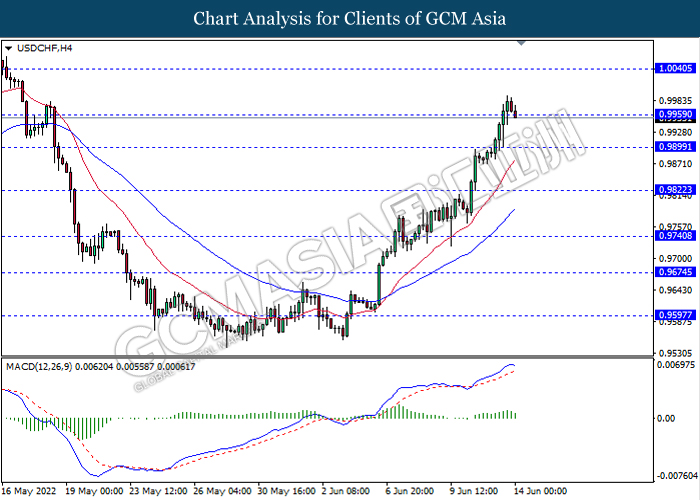Click the Chart Analysis for Clients header title
The height and width of the screenshot is (500, 700).
pyautogui.click(x=350, y=18)
